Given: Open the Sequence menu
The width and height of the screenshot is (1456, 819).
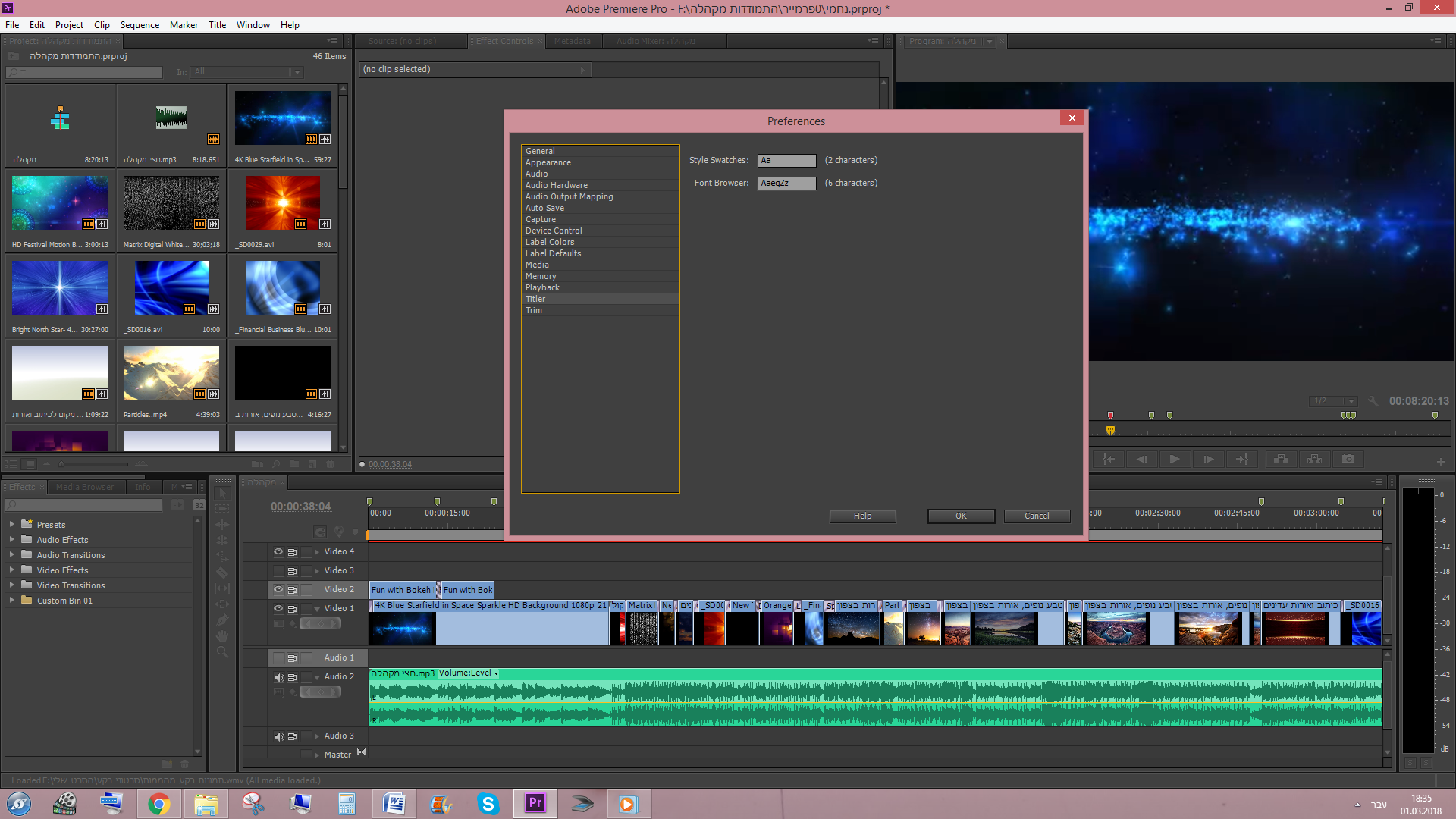Looking at the screenshot, I should (140, 25).
